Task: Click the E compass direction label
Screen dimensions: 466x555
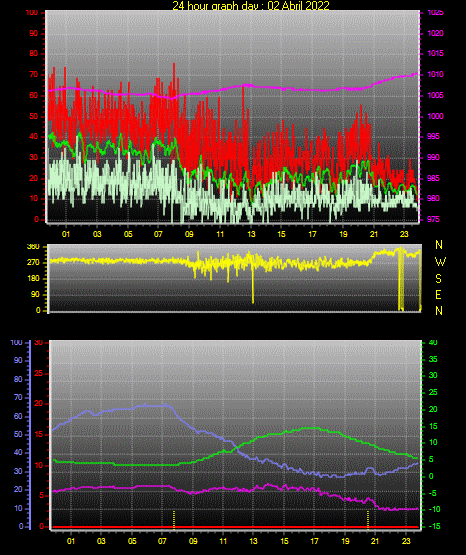Action: (438, 294)
